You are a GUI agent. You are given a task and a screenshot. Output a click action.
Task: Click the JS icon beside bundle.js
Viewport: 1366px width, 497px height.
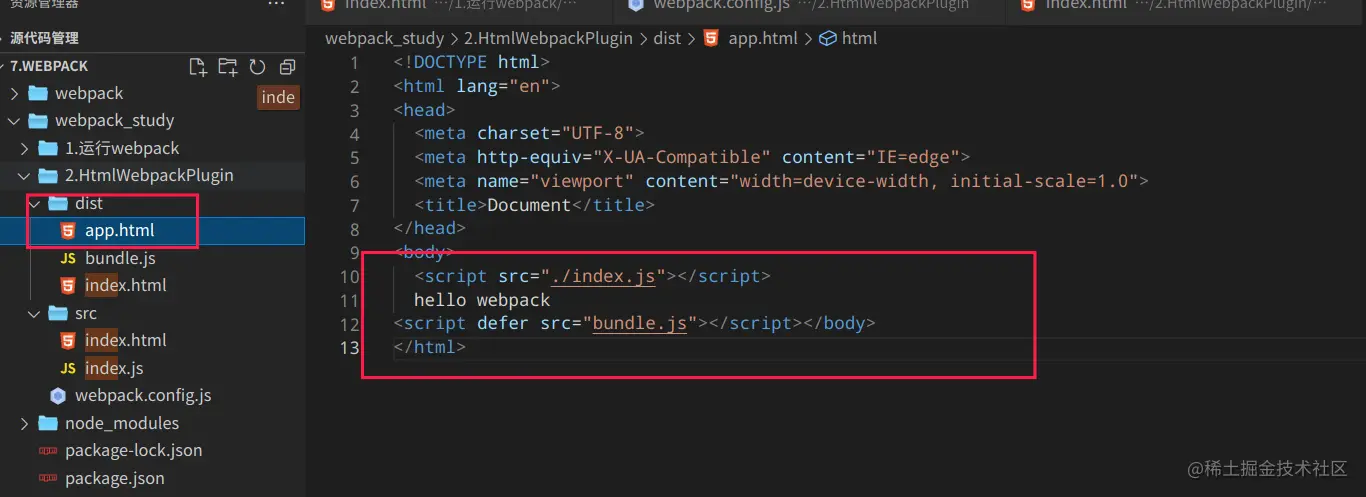[68, 258]
